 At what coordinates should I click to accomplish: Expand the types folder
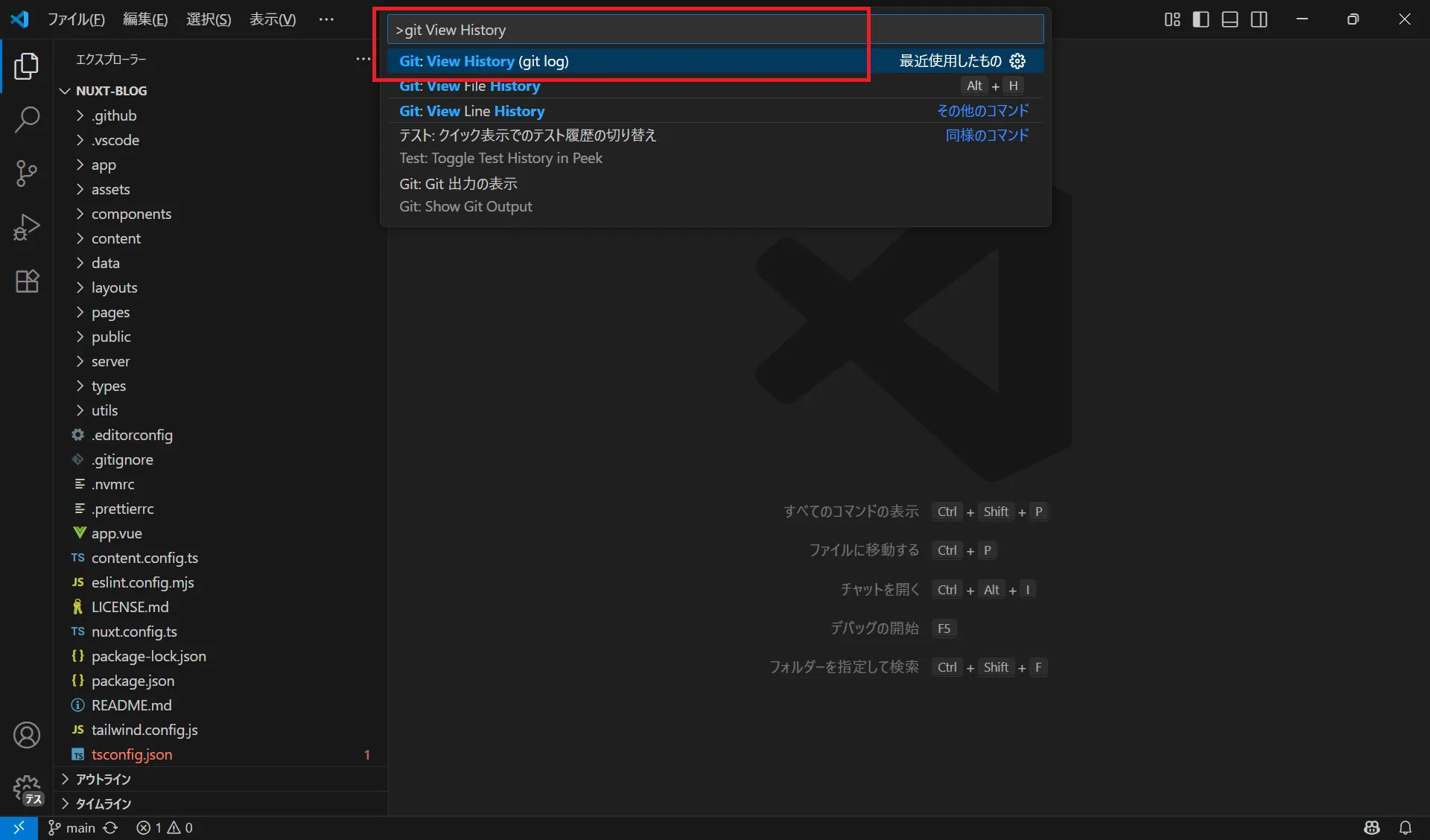(x=220, y=386)
